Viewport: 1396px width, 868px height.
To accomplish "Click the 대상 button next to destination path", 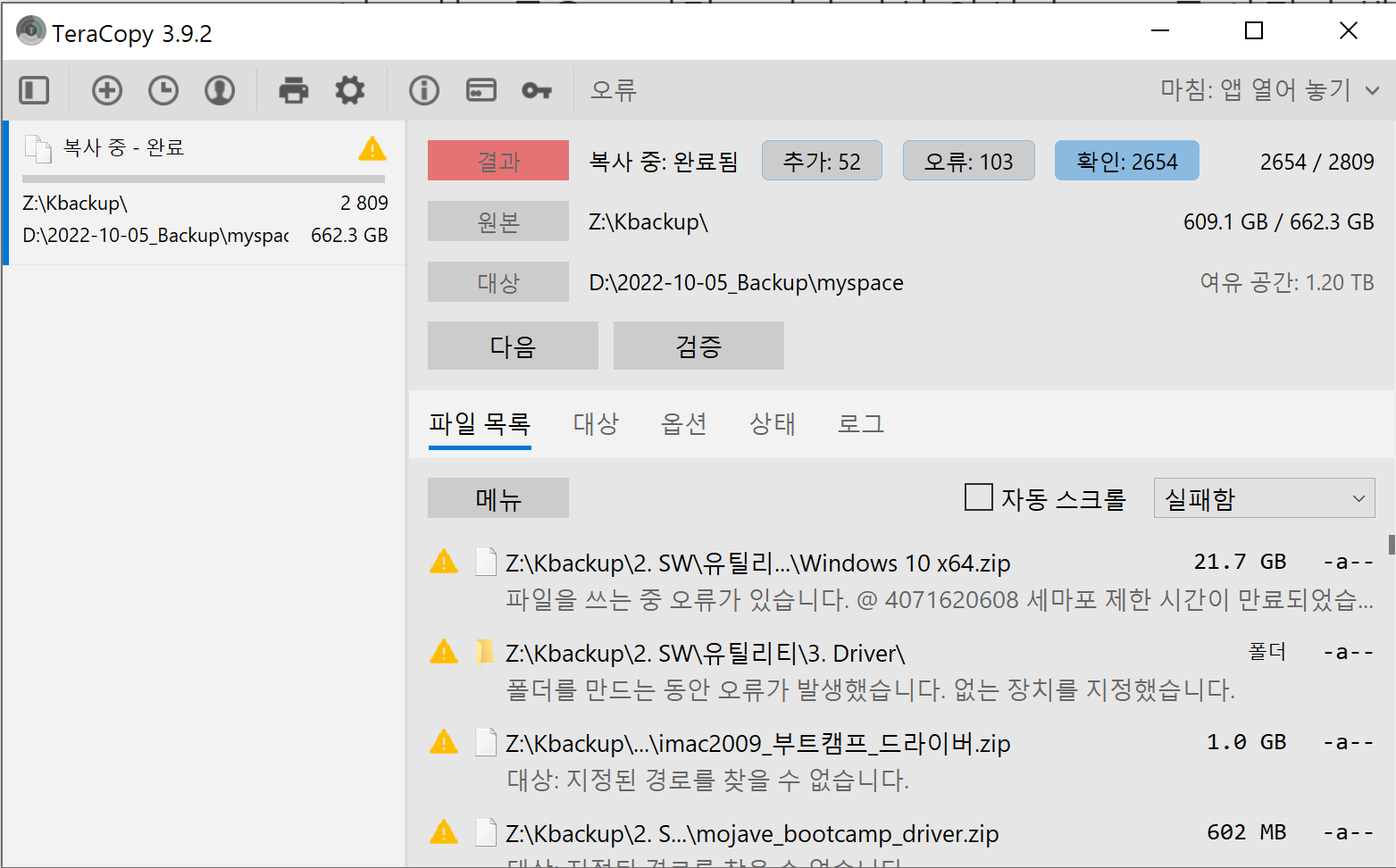I will [x=498, y=282].
